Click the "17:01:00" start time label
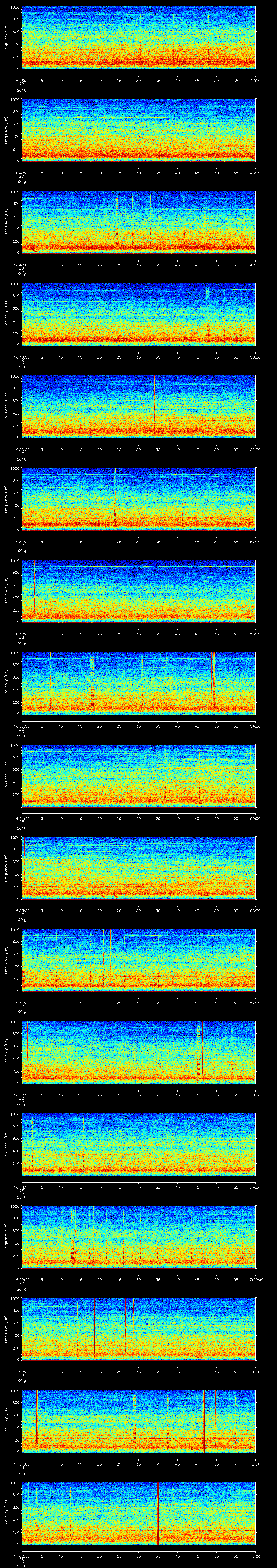The image size is (277, 1568). point(21,1464)
